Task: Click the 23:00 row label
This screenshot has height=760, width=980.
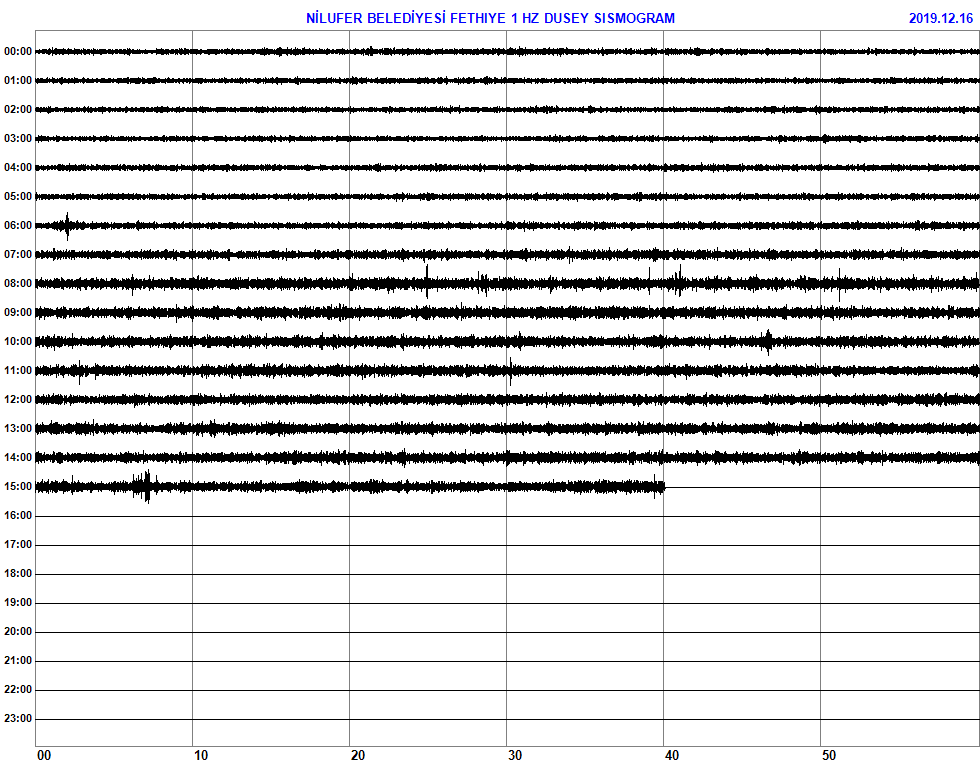Action: [x=18, y=719]
